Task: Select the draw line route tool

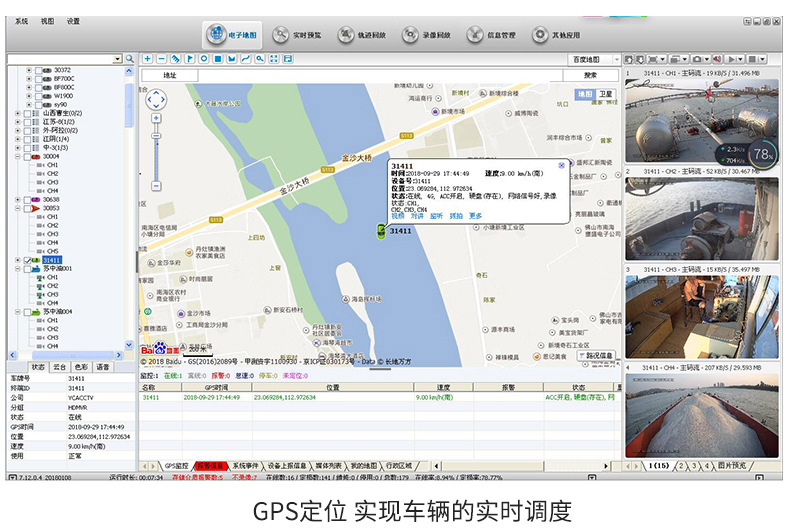Action: (245, 59)
